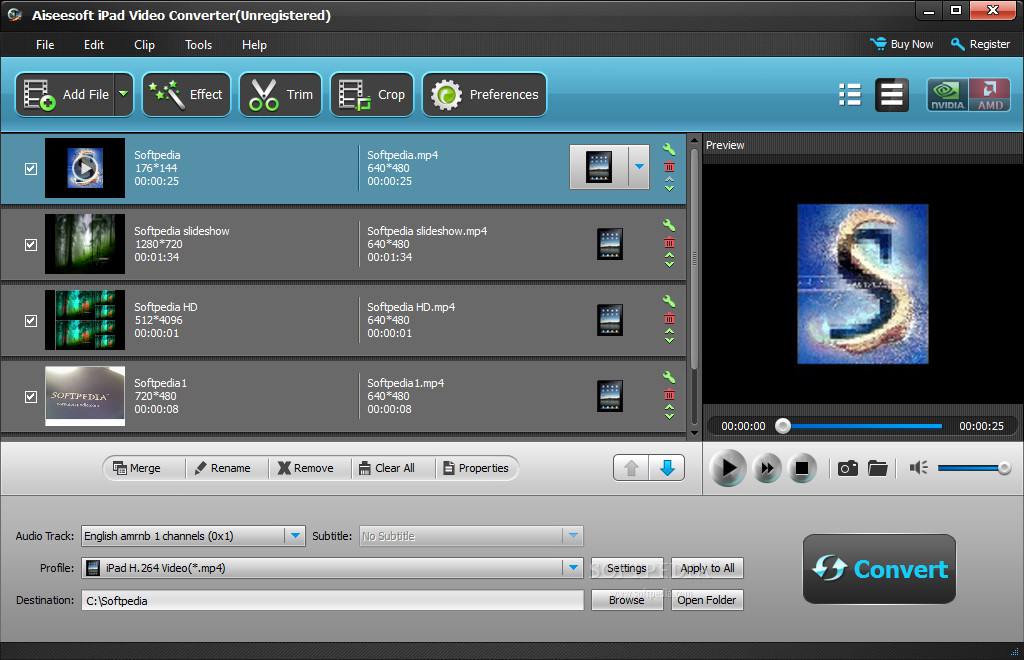Click Apply to All button
The width and height of the screenshot is (1024, 660).
point(707,568)
